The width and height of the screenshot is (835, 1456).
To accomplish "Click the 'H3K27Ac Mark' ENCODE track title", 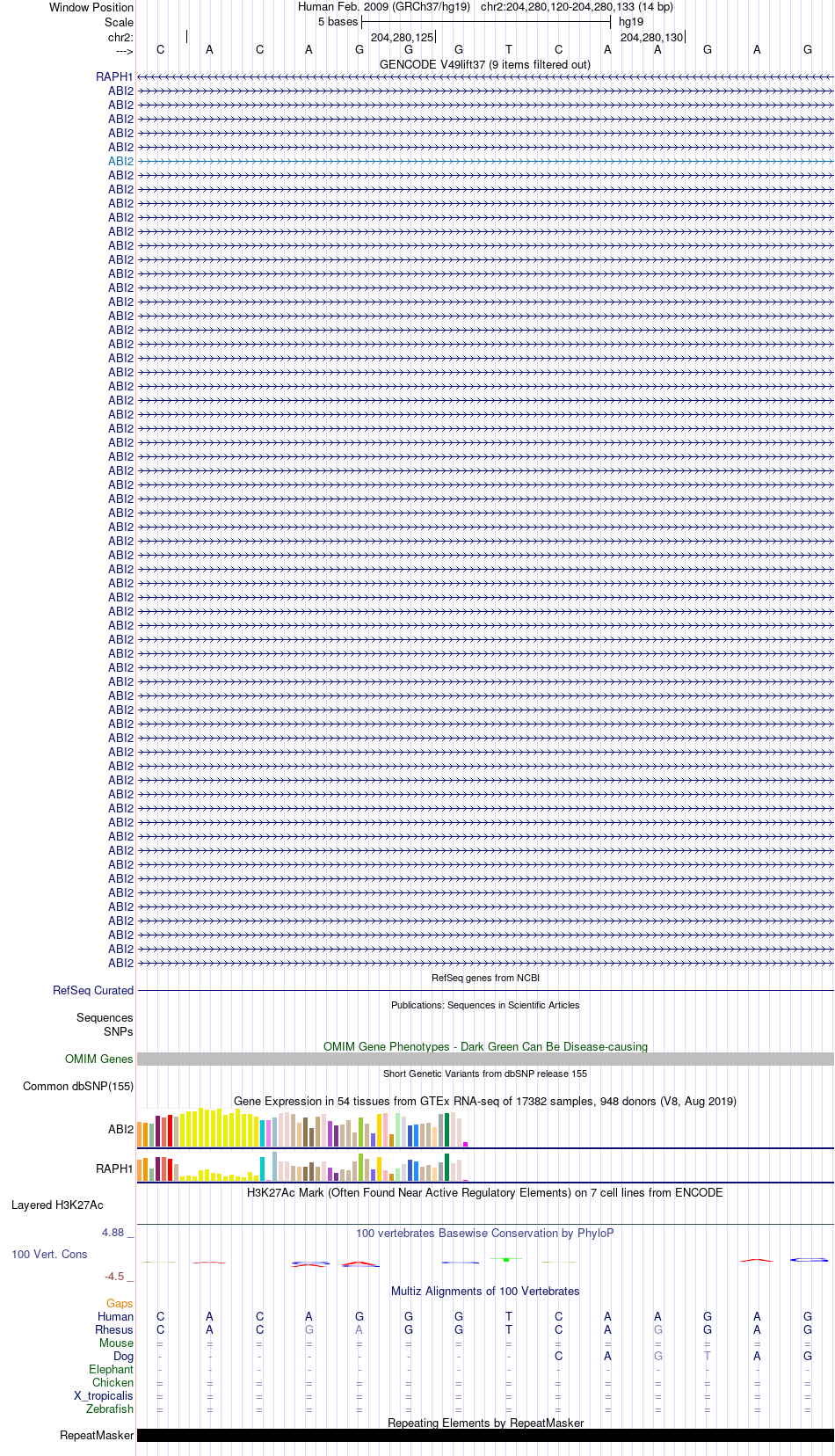I will (x=485, y=1192).
